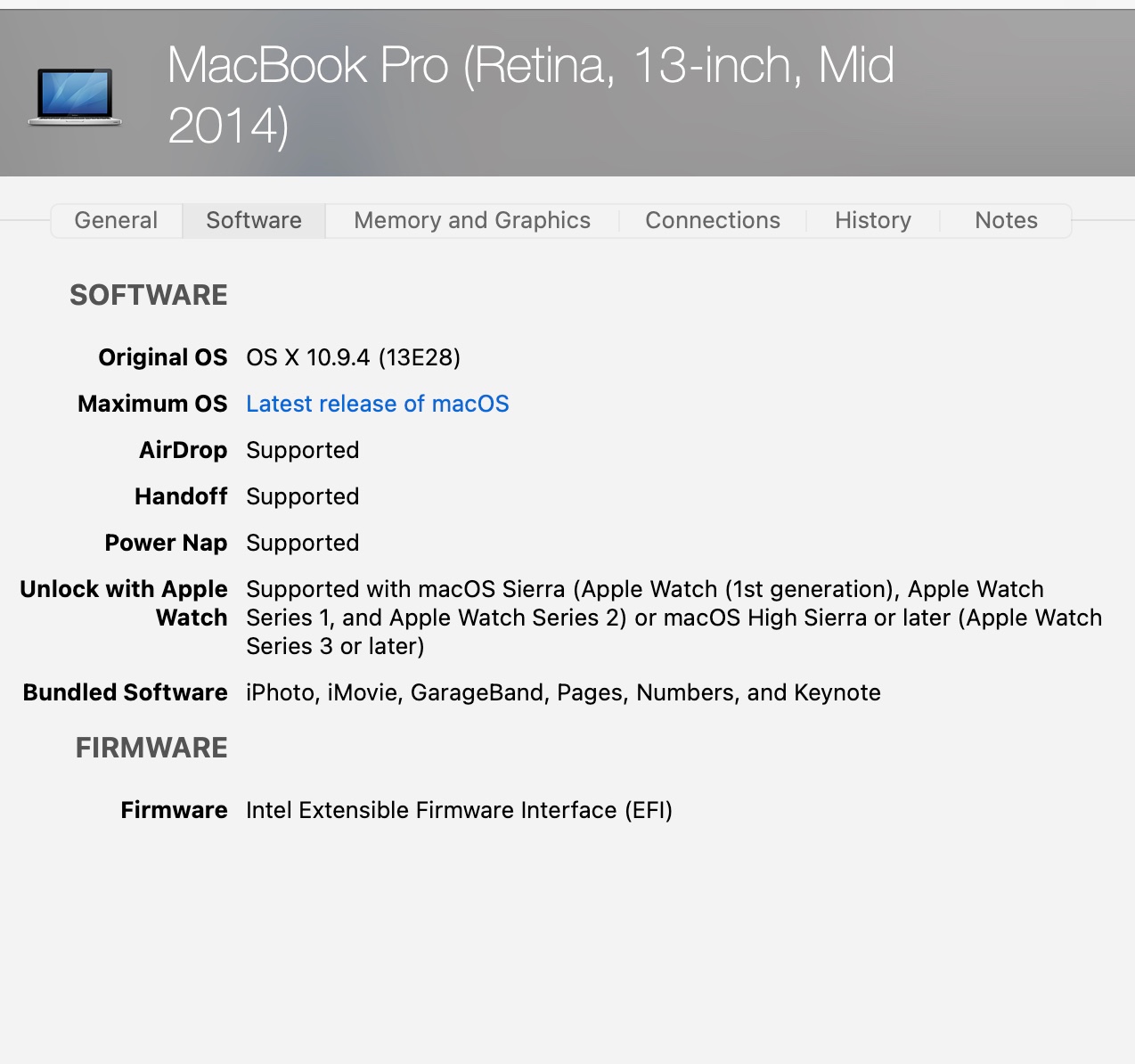Click the Bundled Software label
This screenshot has height=1064, width=1135.
[x=126, y=692]
